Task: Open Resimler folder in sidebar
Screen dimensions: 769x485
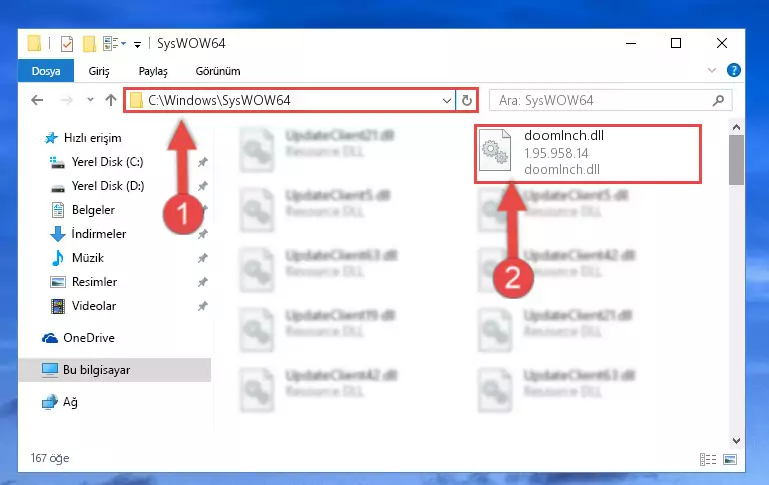Action: [94, 282]
